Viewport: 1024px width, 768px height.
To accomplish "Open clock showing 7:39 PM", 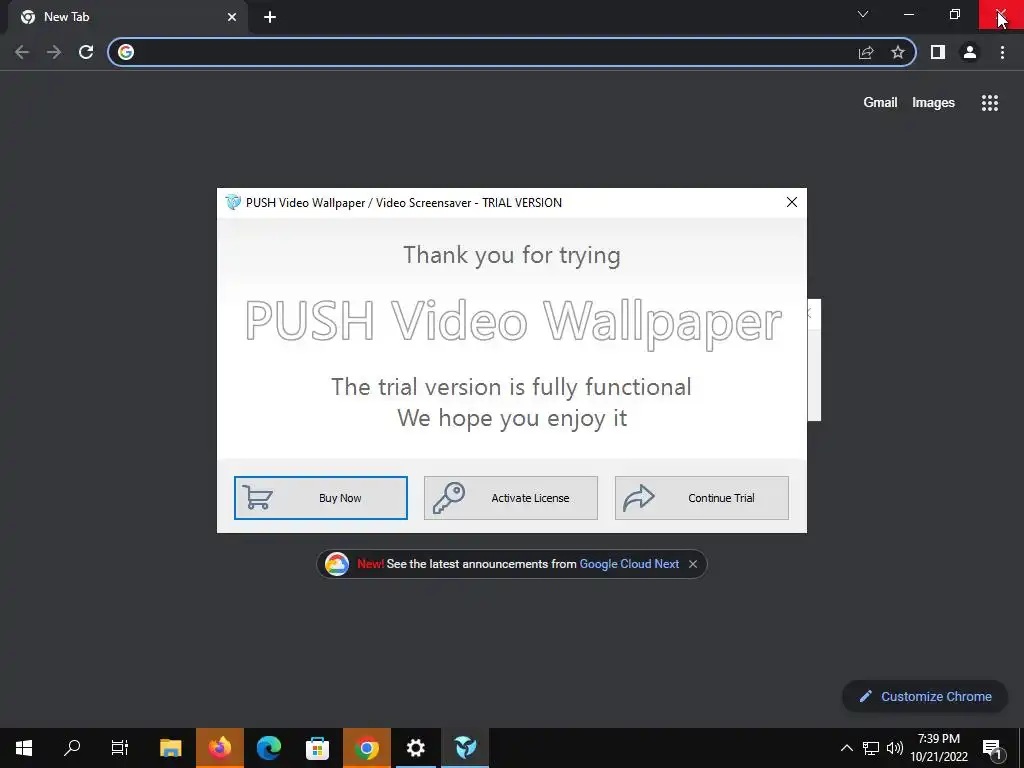I will [x=939, y=748].
